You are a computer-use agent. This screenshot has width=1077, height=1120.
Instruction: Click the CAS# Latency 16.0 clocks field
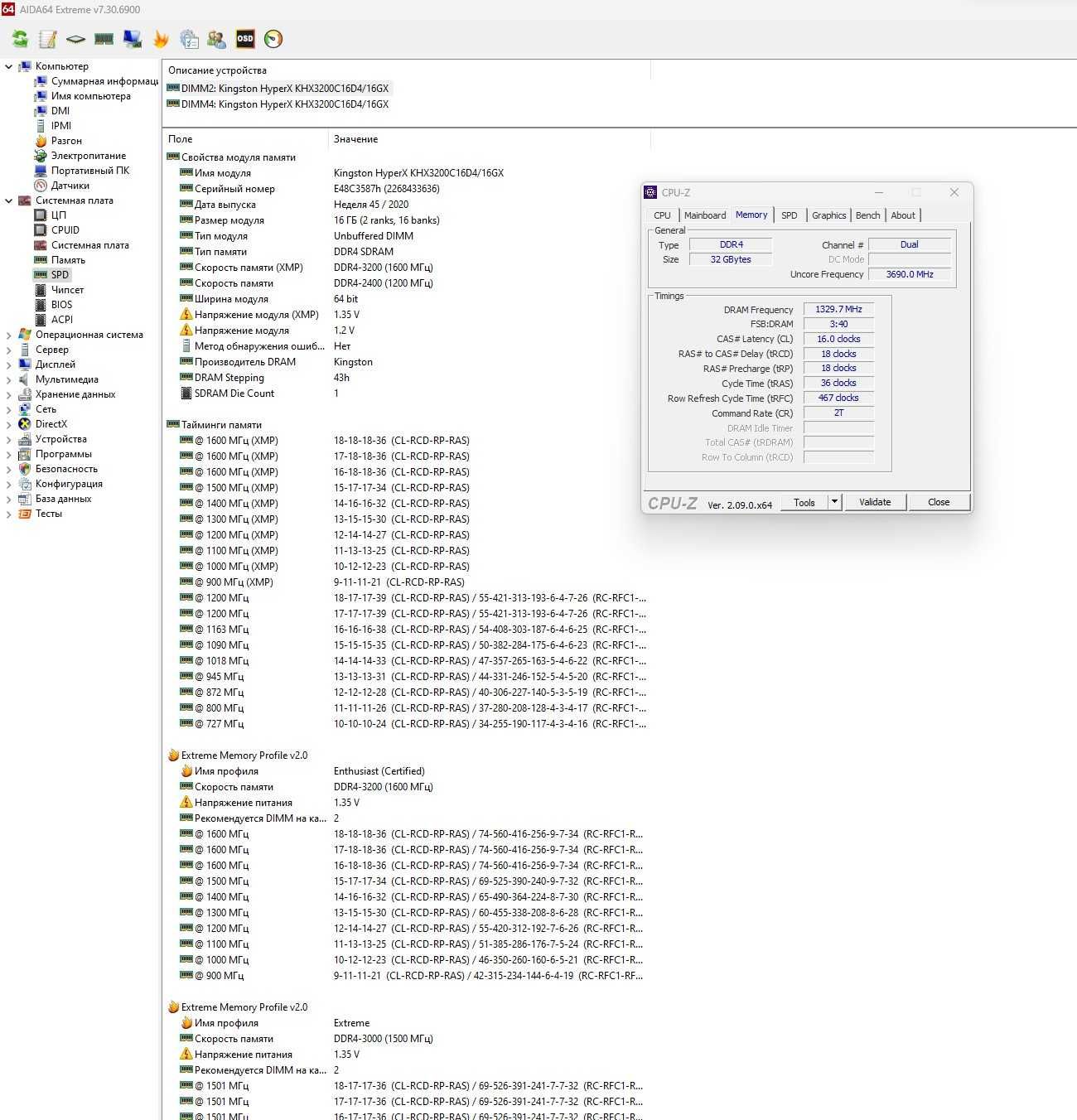[x=838, y=339]
